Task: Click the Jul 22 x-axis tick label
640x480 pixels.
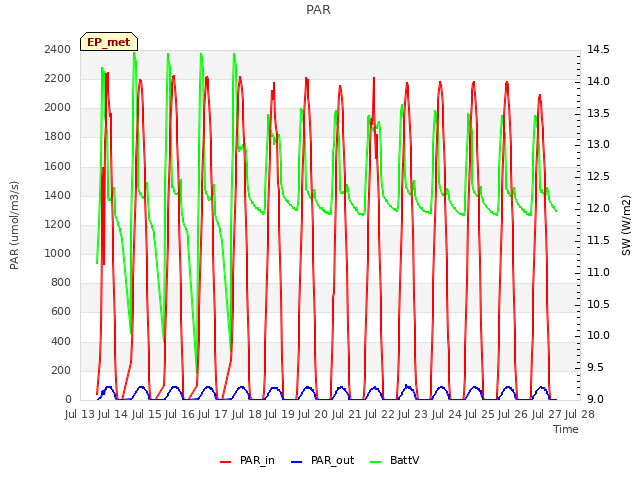Action: tap(380, 414)
